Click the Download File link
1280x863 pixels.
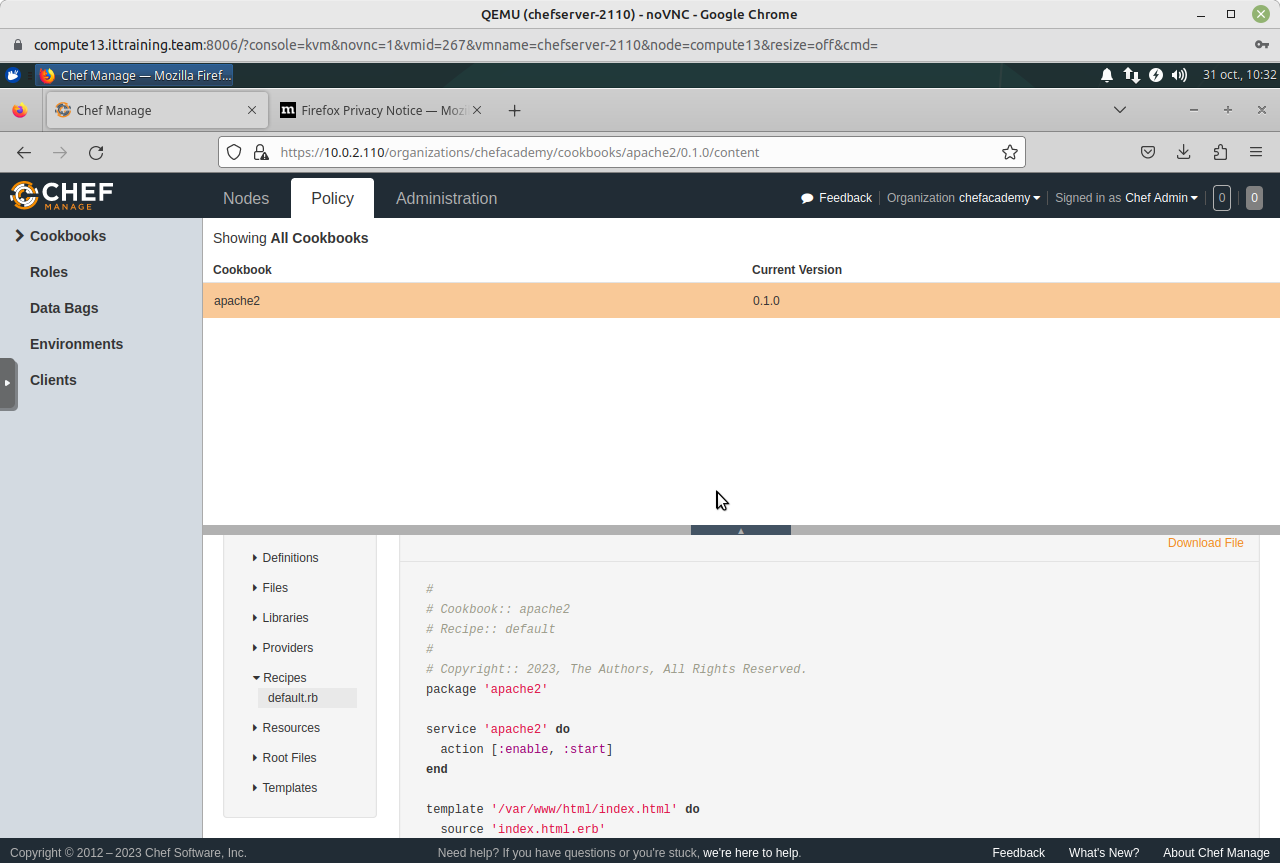pyautogui.click(x=1205, y=543)
